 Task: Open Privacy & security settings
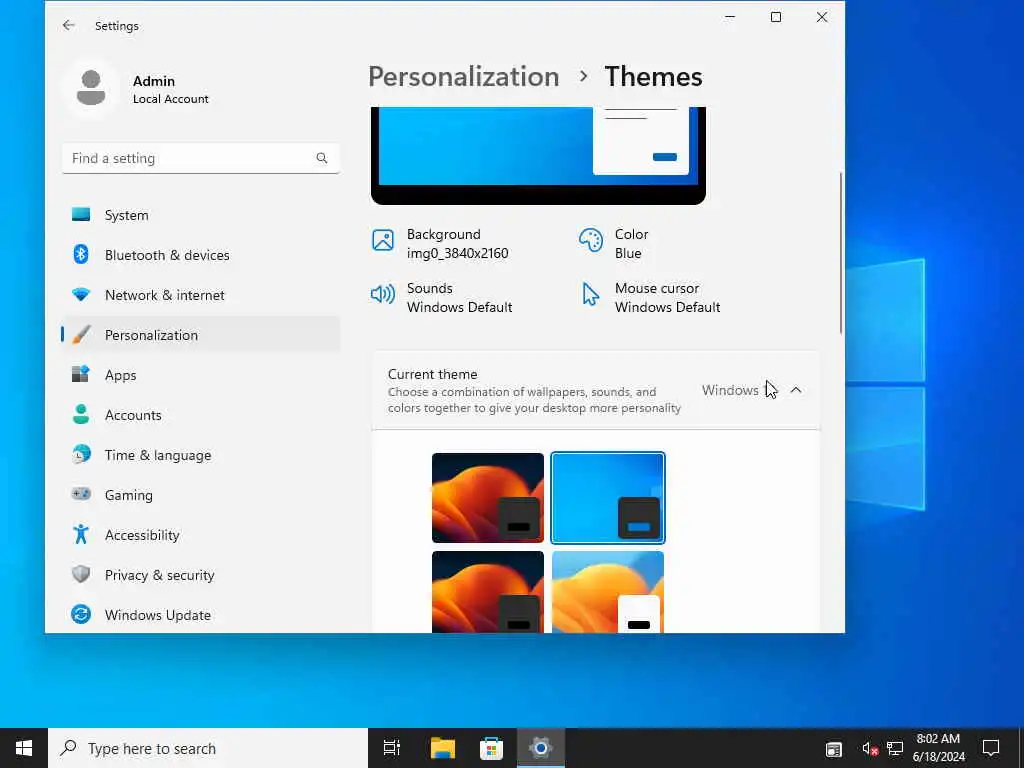[201, 575]
